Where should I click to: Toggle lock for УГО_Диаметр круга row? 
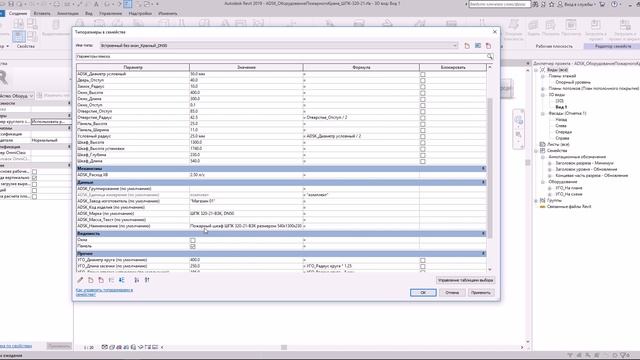422,260
